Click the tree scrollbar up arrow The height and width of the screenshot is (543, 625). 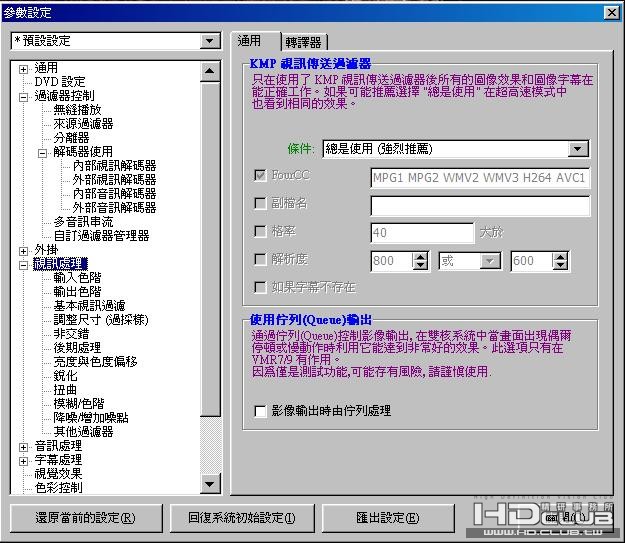(x=210, y=71)
